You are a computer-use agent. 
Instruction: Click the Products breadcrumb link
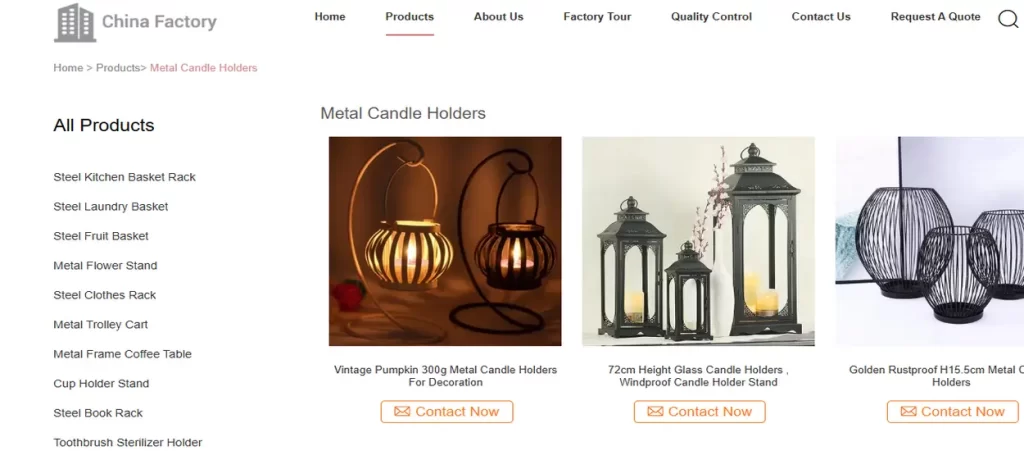pyautogui.click(x=118, y=68)
